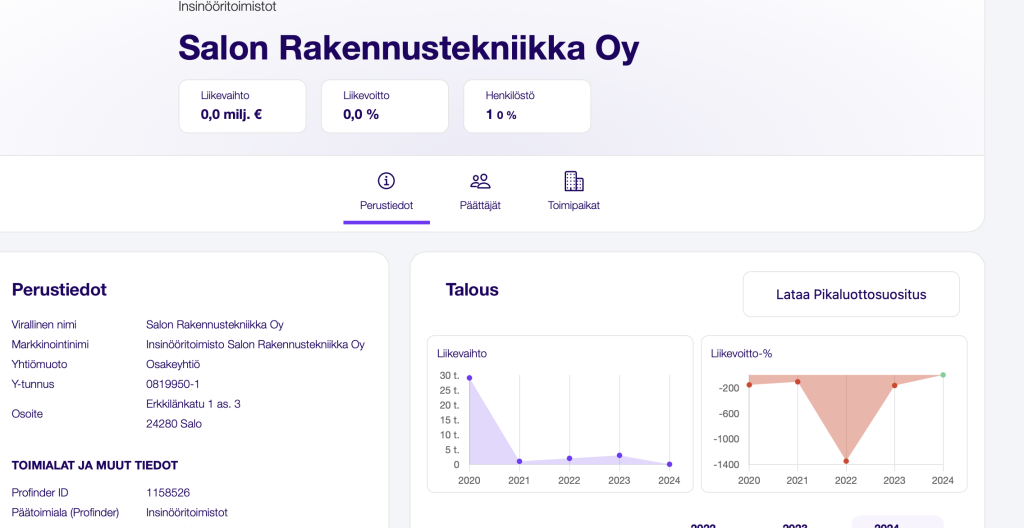Viewport: 1024px width, 528px height.
Task: Click the address line Erkkilänkatu 1 as. 3
Action: [193, 404]
